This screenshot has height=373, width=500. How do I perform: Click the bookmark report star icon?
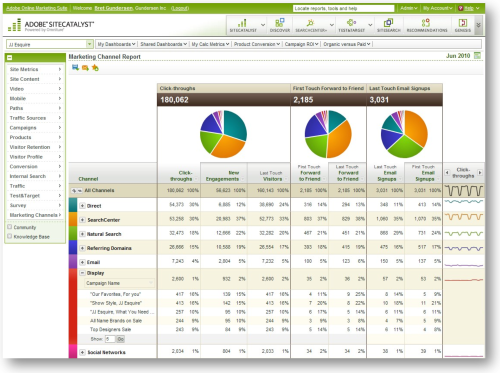click(95, 68)
